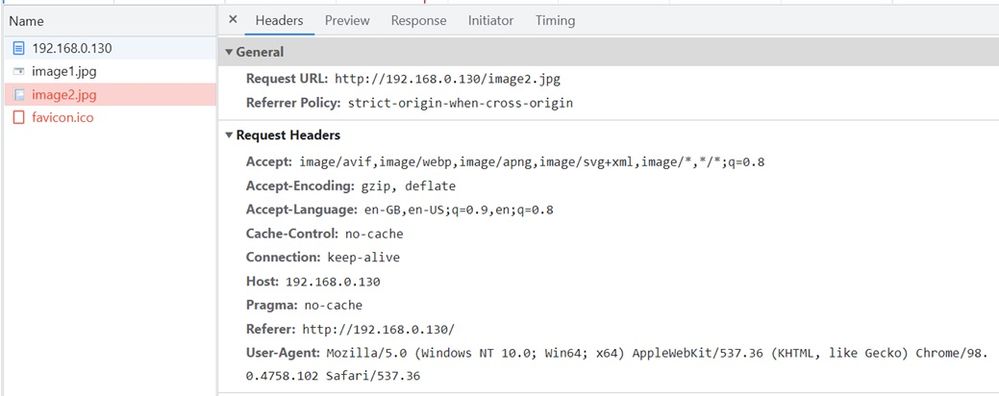Click the Referrer Policy value text
This screenshot has width=999, height=396.
pyautogui.click(x=460, y=103)
